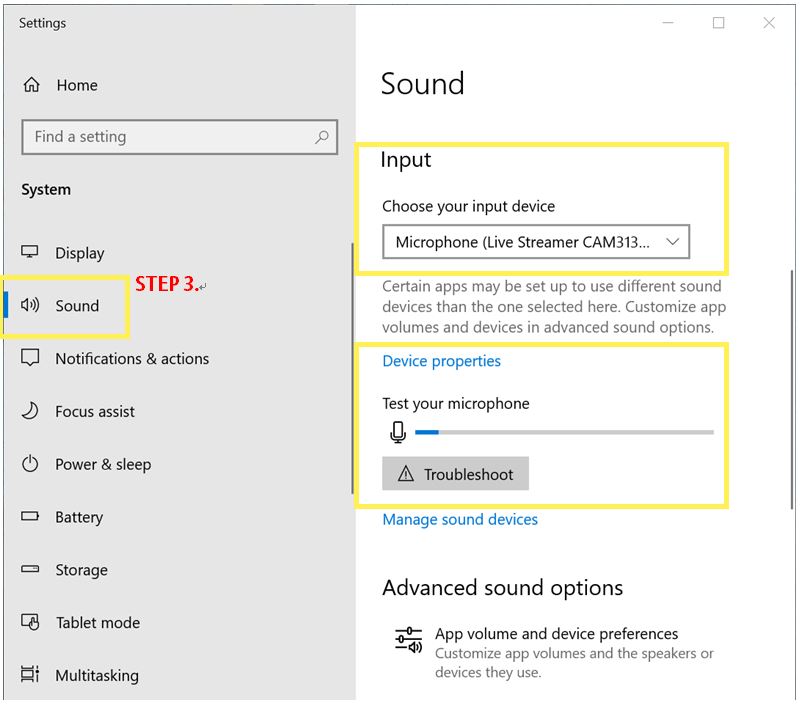Click the Advanced sound options heading
Screen dimensions: 801x709
click(503, 588)
